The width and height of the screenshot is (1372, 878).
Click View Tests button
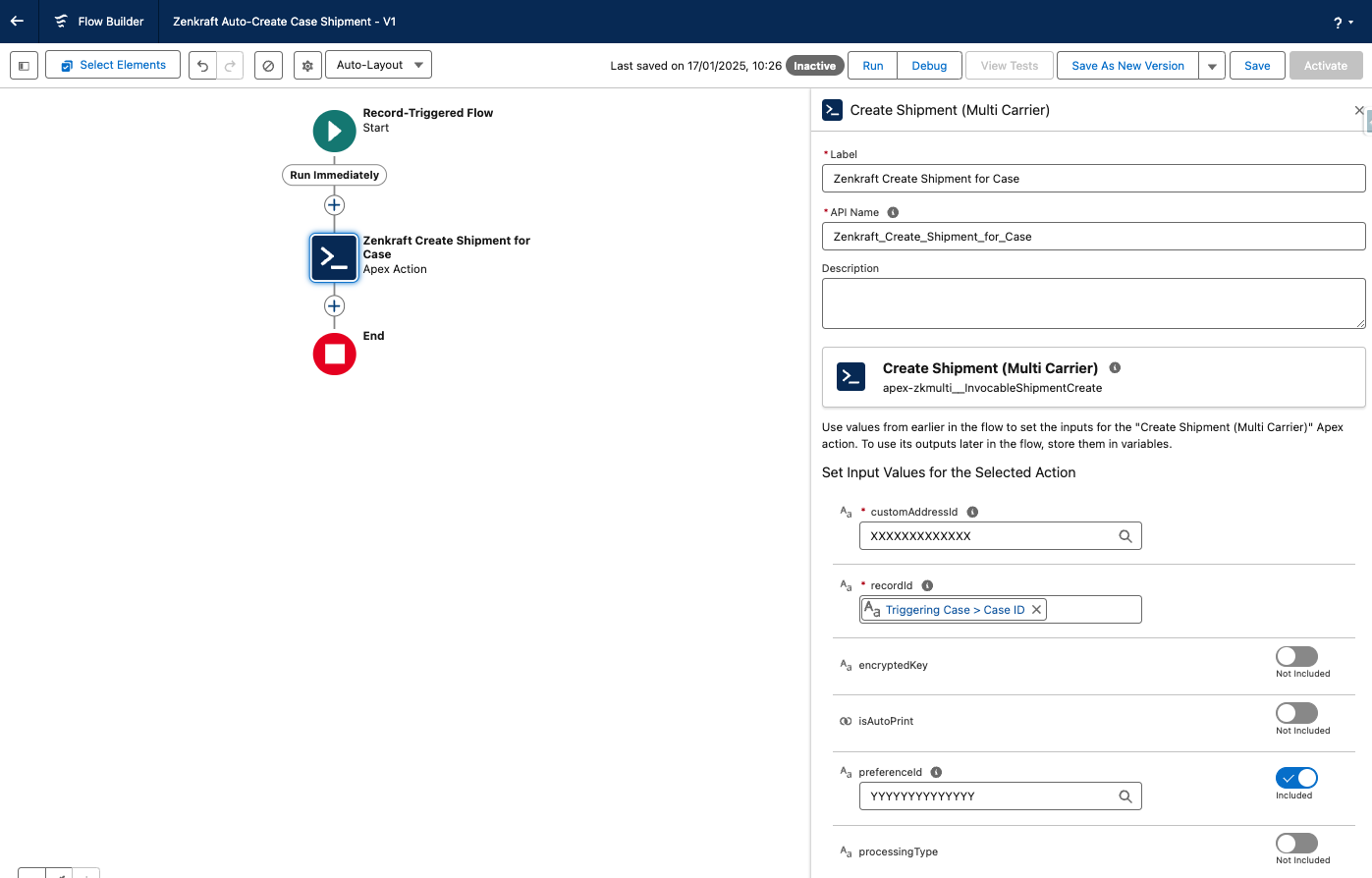click(x=1010, y=66)
